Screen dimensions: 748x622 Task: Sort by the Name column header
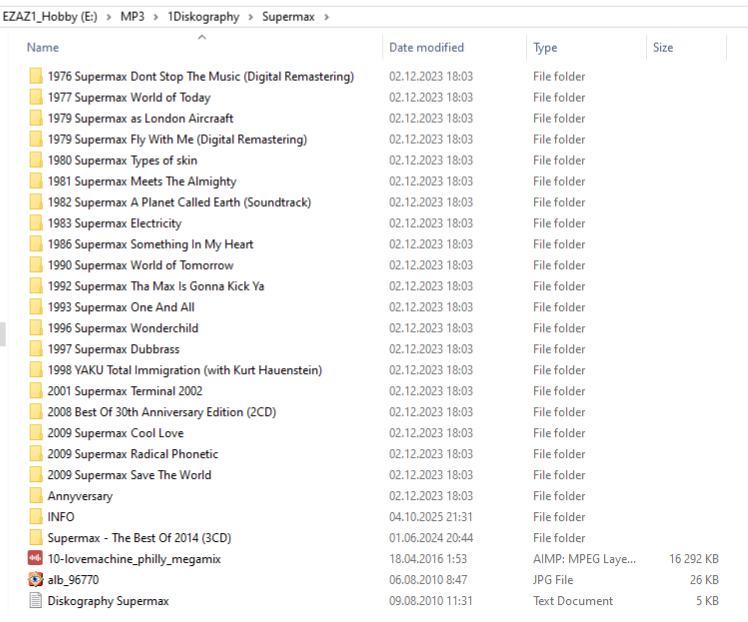coord(43,47)
